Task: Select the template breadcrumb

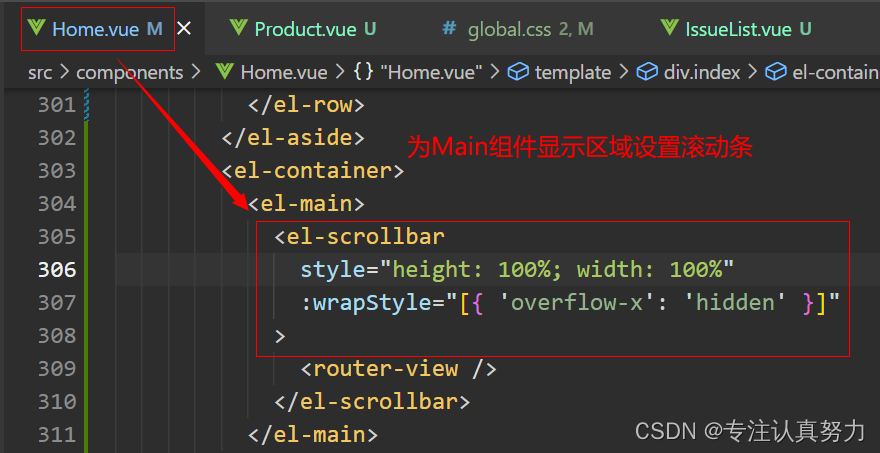Action: point(573,72)
